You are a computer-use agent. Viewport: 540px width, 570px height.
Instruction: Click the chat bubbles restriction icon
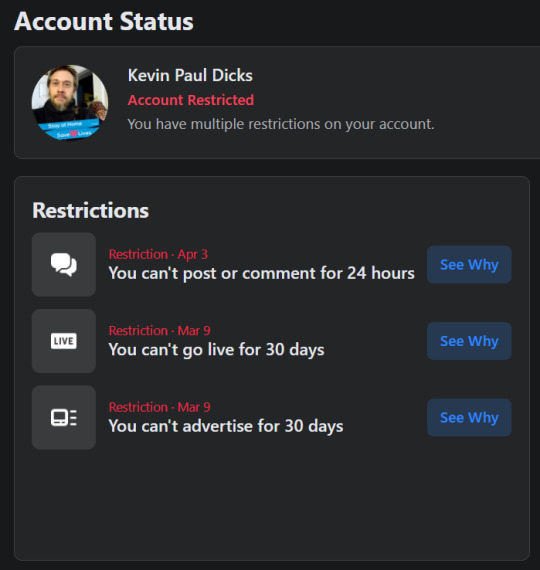(x=64, y=264)
